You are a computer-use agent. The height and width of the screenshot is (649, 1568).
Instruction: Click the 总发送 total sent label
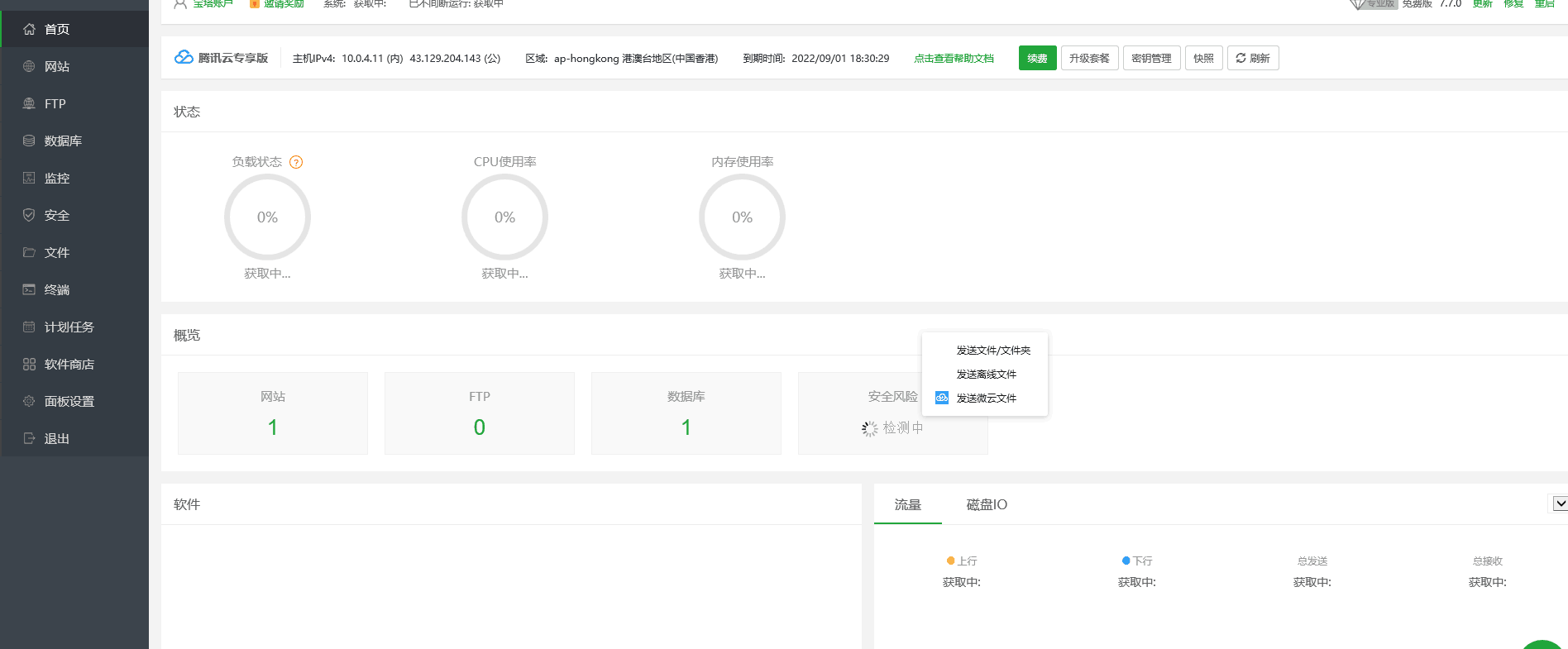pyautogui.click(x=1312, y=561)
